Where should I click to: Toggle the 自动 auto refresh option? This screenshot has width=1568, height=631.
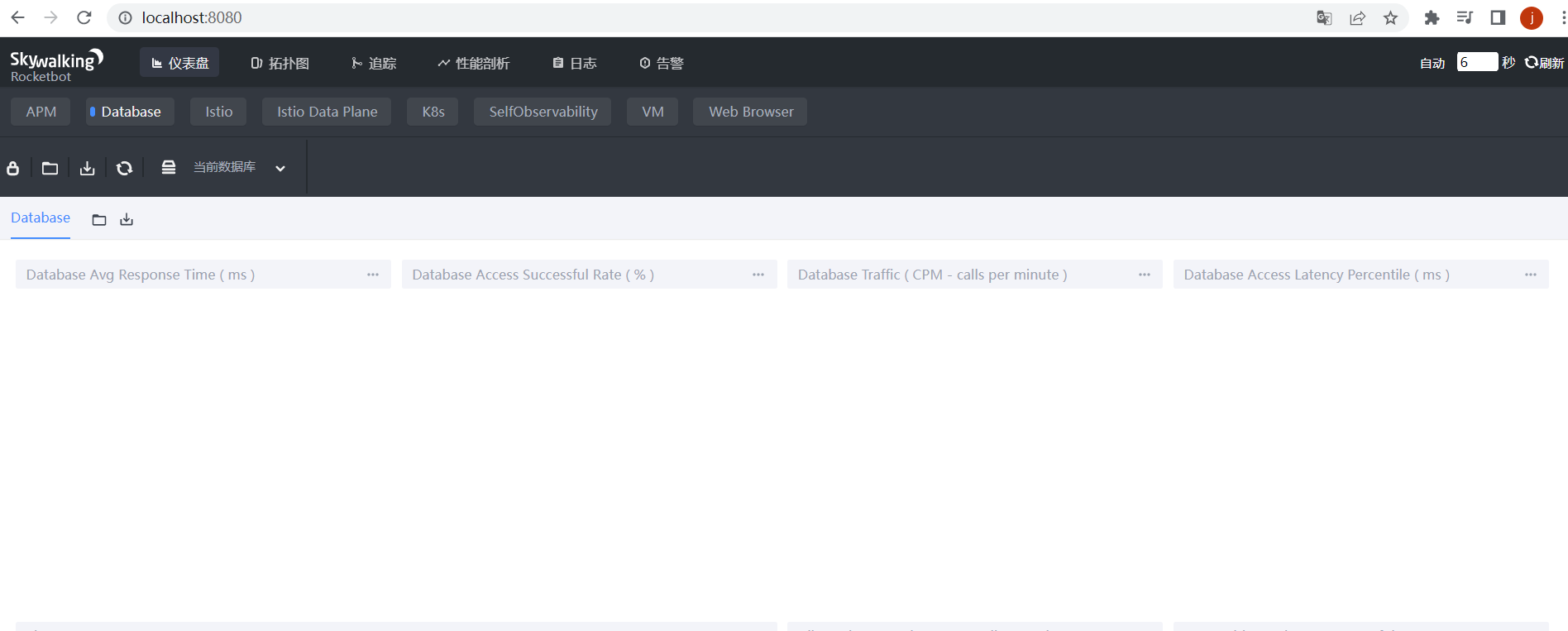click(1432, 63)
